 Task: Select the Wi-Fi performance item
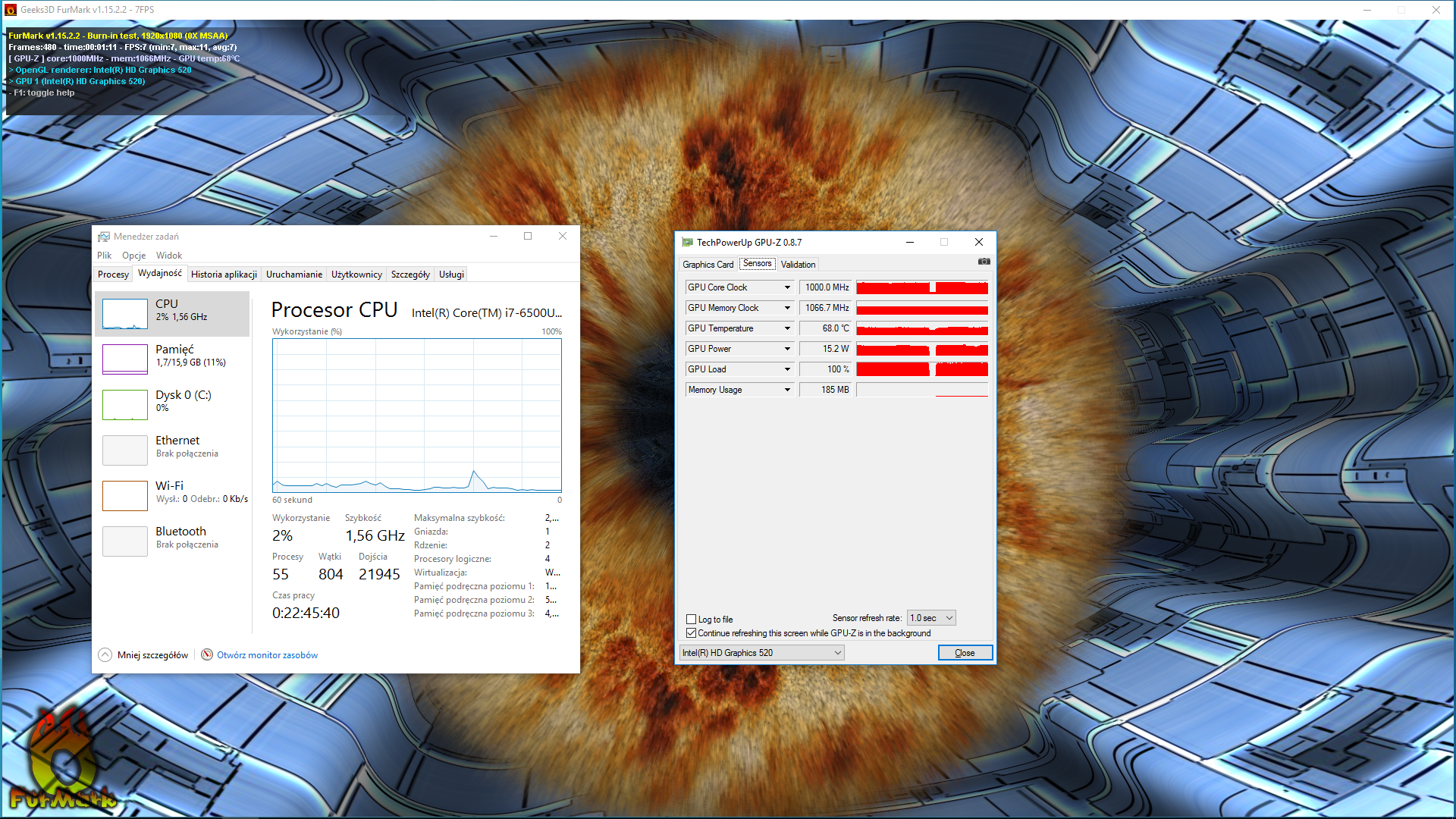click(172, 496)
